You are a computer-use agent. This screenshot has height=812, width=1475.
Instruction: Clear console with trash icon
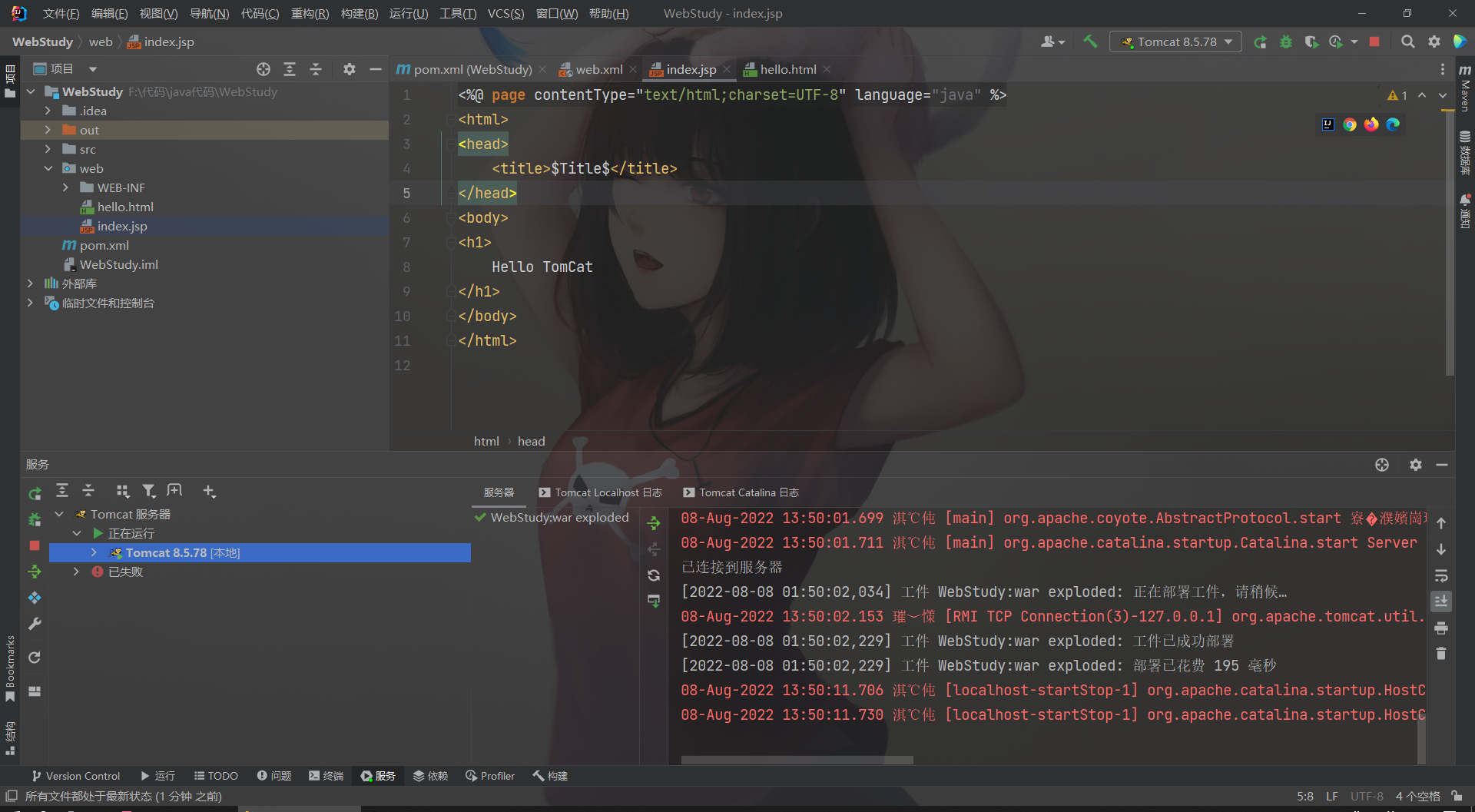[1441, 654]
